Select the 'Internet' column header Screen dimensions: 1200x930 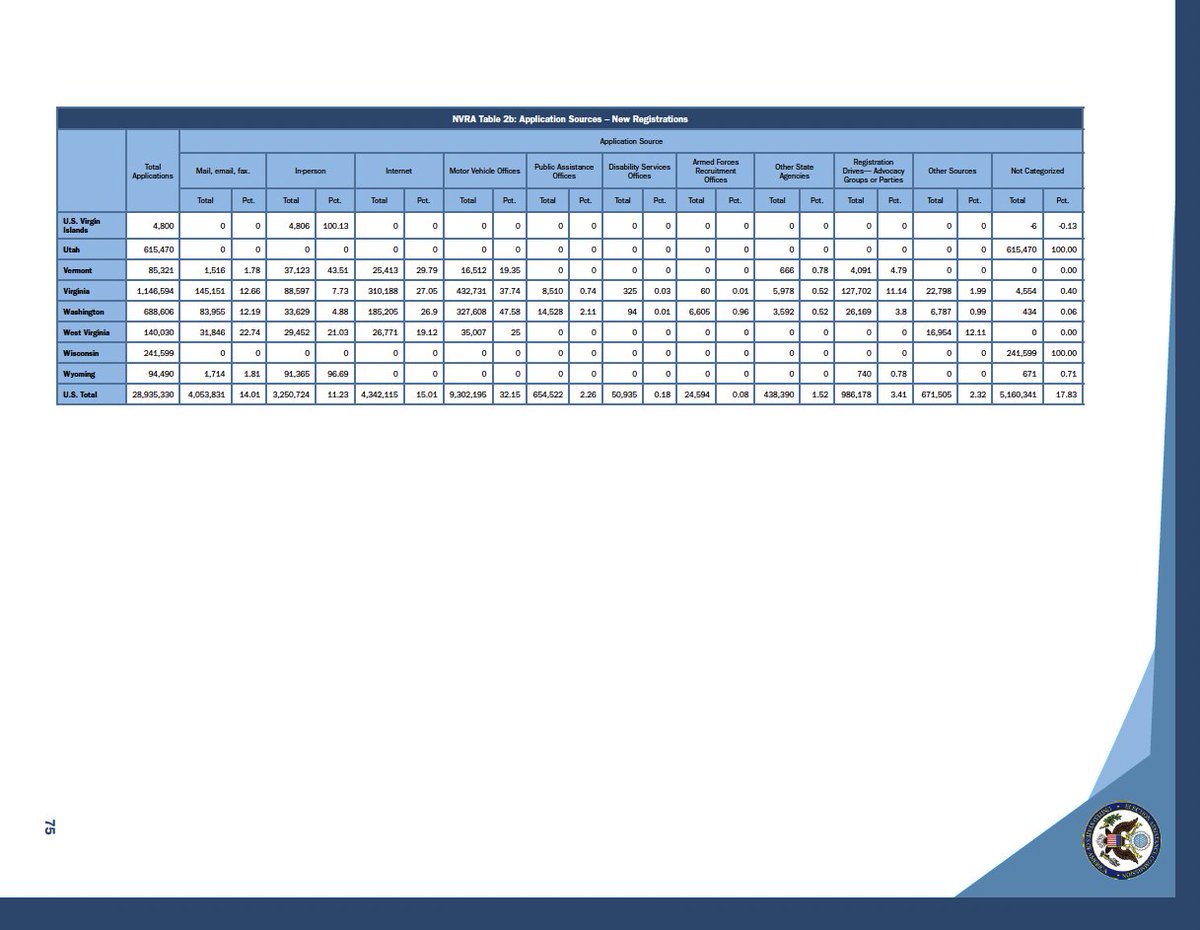[x=397, y=171]
